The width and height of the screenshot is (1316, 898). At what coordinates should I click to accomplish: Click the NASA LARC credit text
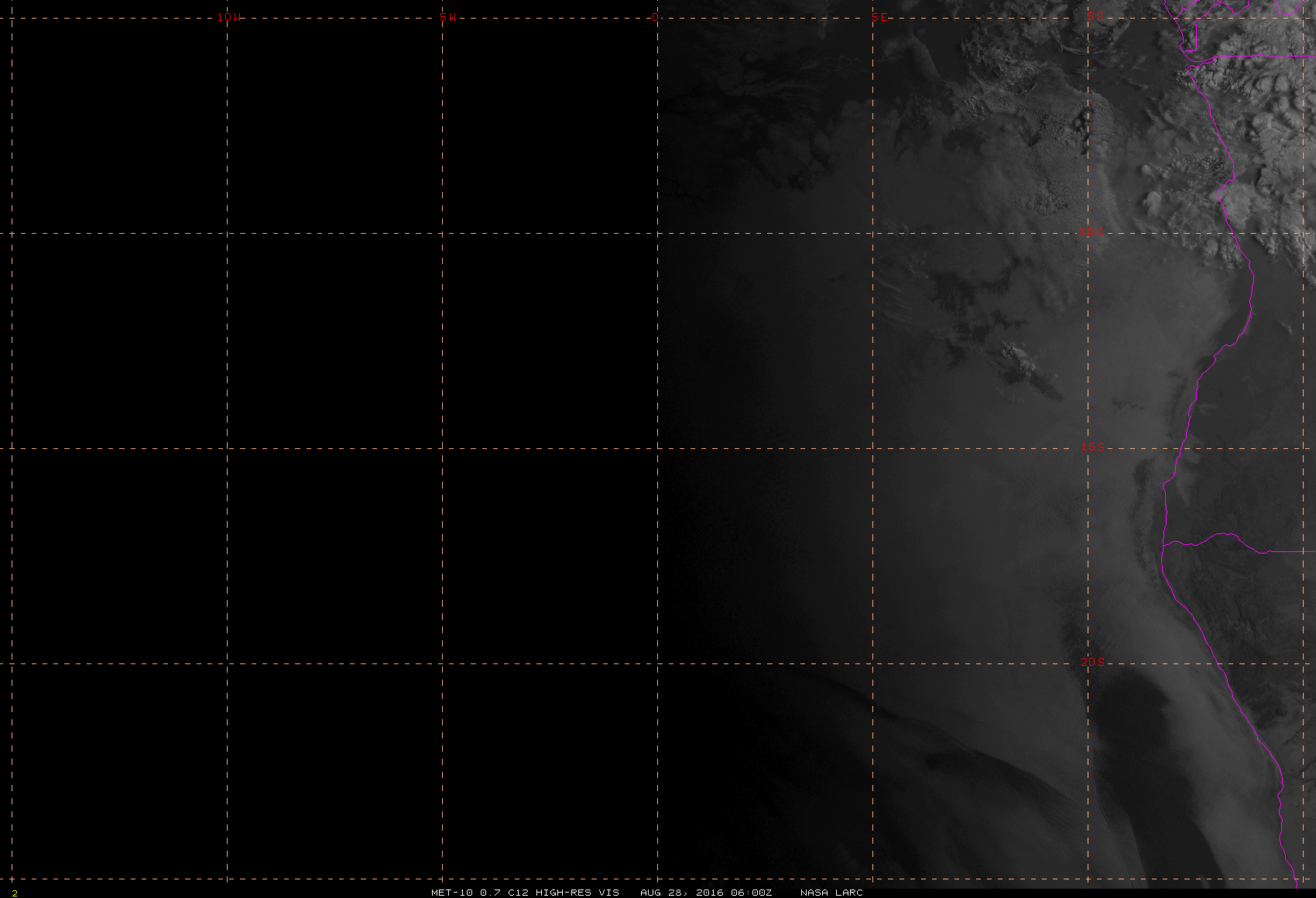point(831,893)
